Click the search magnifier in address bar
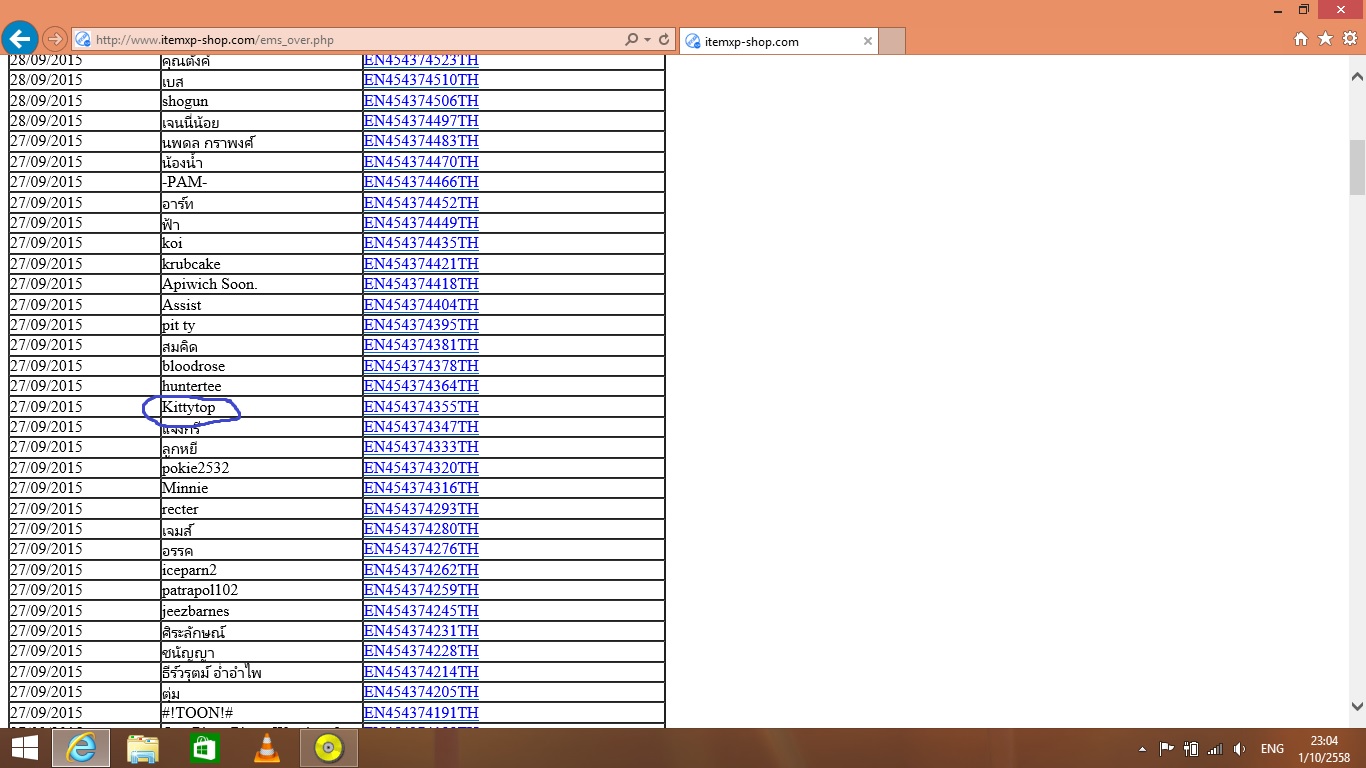The image size is (1366, 768). [631, 40]
